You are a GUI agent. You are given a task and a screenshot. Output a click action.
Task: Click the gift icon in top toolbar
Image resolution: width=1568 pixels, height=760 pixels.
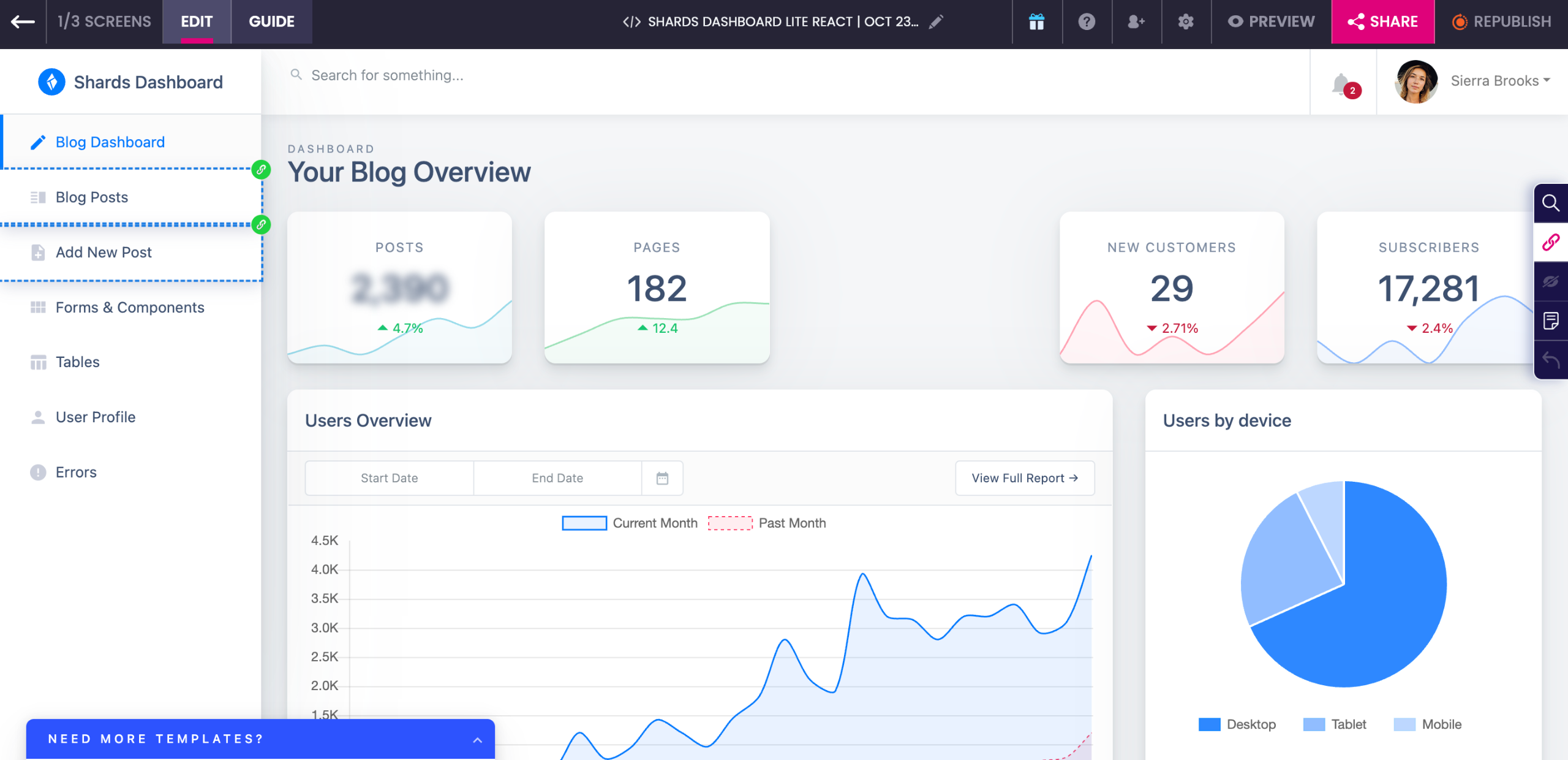click(1036, 22)
